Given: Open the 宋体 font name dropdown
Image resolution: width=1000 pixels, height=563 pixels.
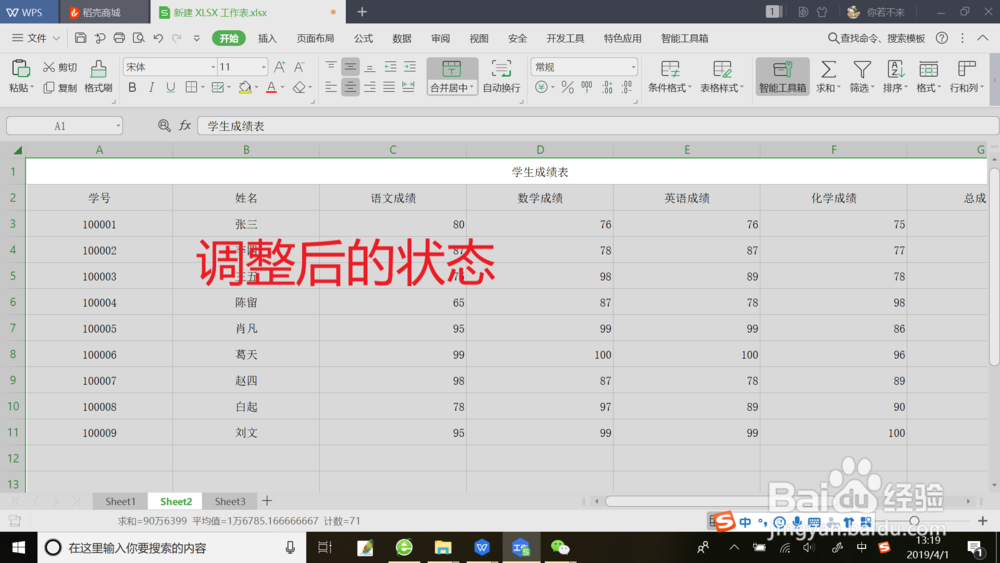Looking at the screenshot, I should pos(213,67).
